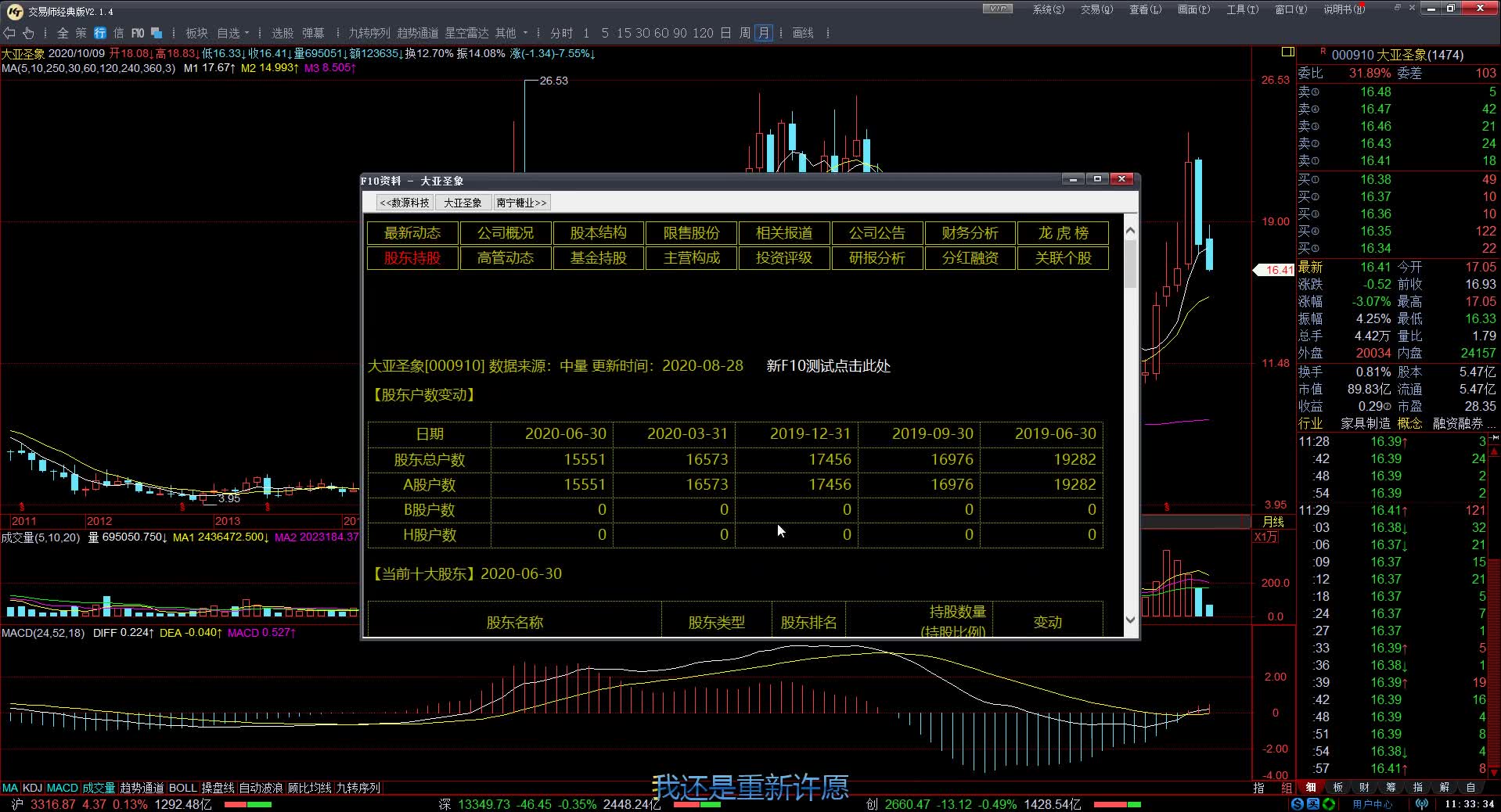Open F10 data from toolbar

coord(138,33)
